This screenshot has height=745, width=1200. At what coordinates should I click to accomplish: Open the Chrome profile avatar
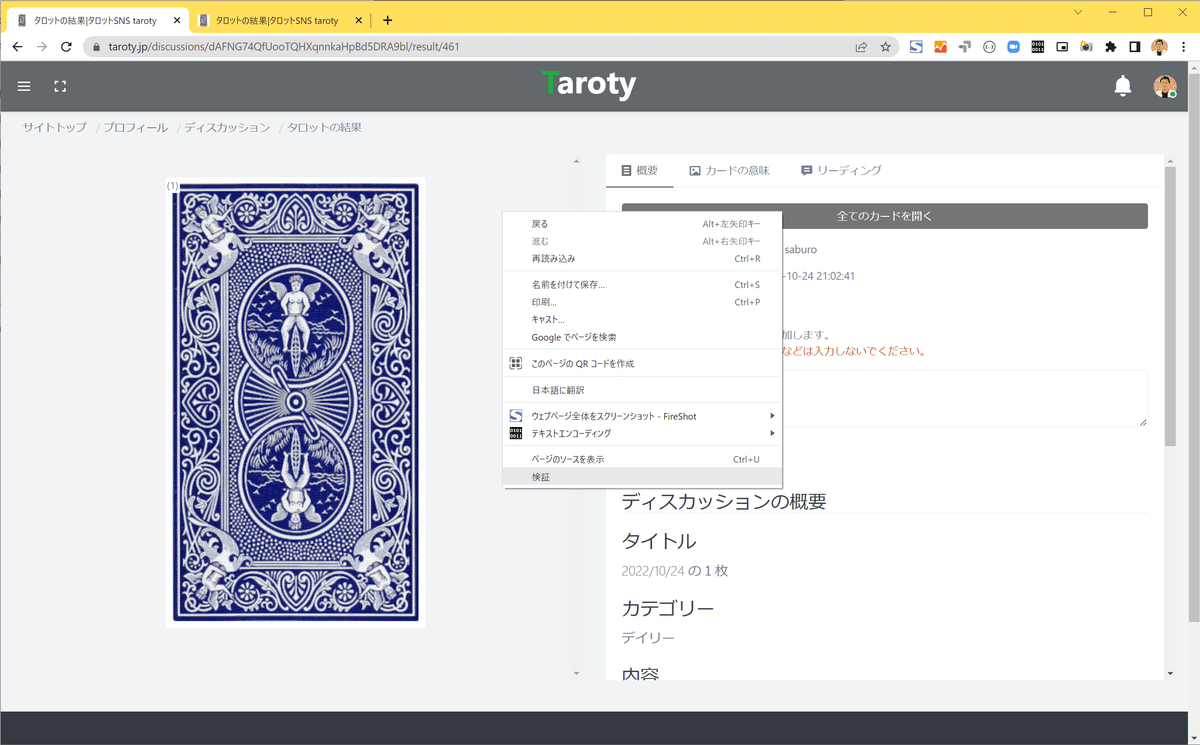point(1159,47)
